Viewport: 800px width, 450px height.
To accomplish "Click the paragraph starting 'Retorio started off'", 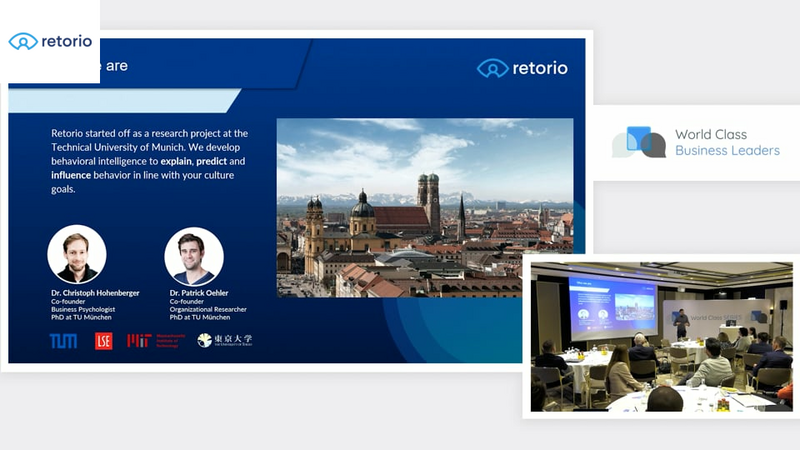I will click(x=149, y=161).
